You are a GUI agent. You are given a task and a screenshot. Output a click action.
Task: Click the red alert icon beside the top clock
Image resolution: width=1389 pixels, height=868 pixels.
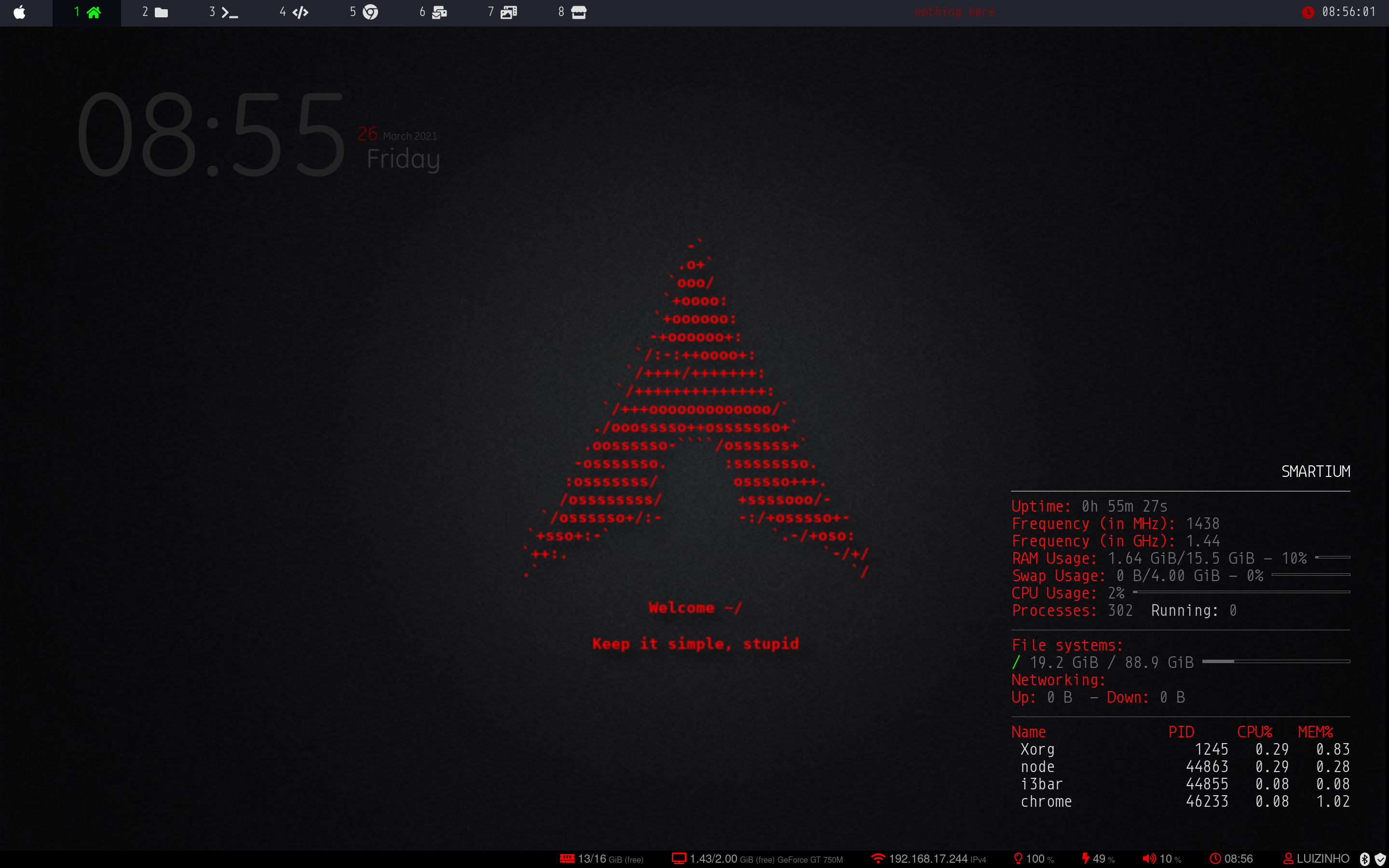click(x=1308, y=12)
